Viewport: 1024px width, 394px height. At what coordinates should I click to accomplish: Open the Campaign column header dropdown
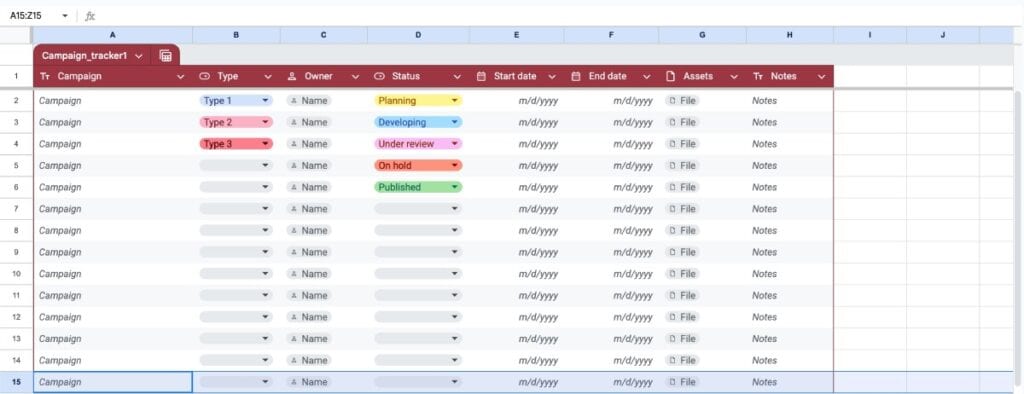181,76
